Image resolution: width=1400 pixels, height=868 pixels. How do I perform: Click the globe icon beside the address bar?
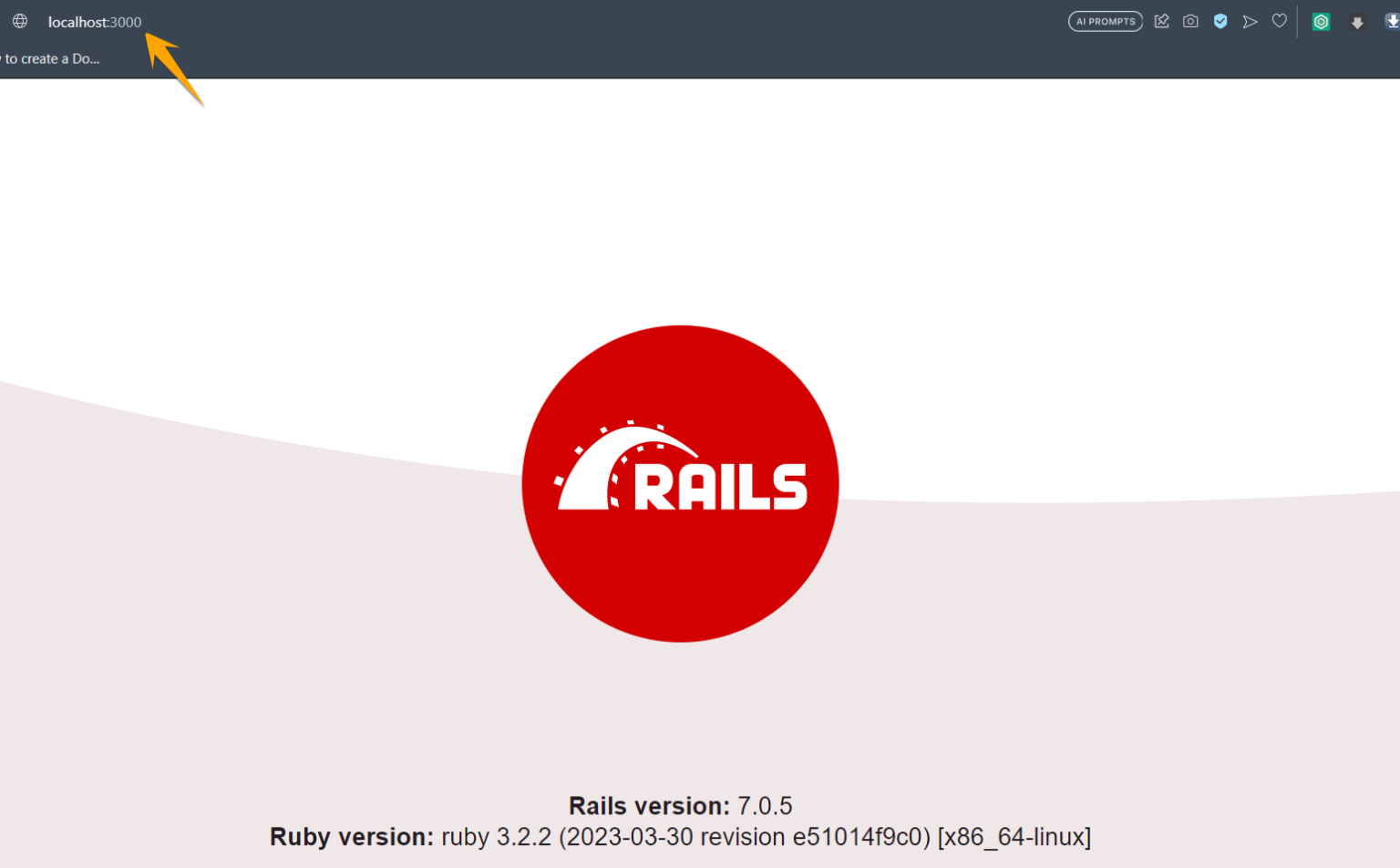click(x=19, y=21)
